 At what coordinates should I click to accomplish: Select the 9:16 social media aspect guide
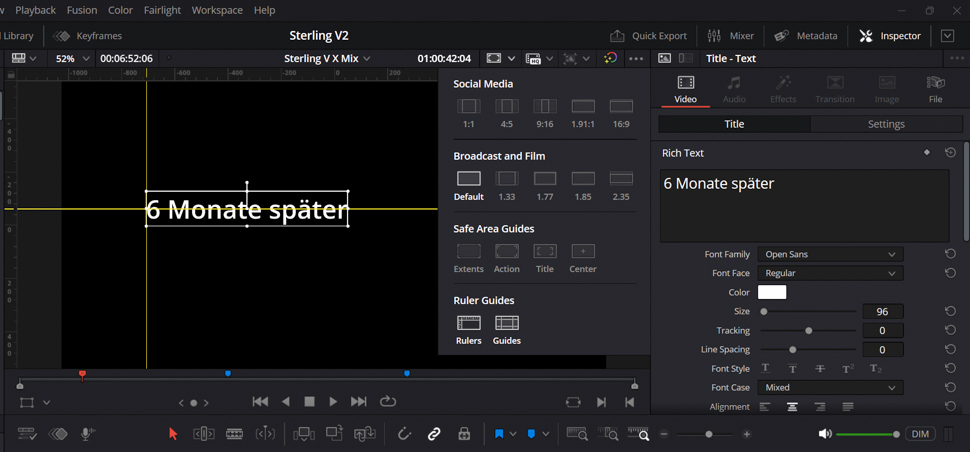[x=545, y=106]
